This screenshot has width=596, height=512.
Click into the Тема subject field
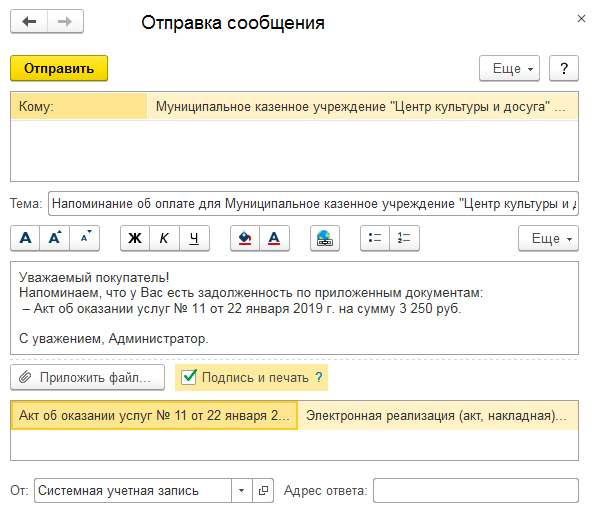[313, 204]
